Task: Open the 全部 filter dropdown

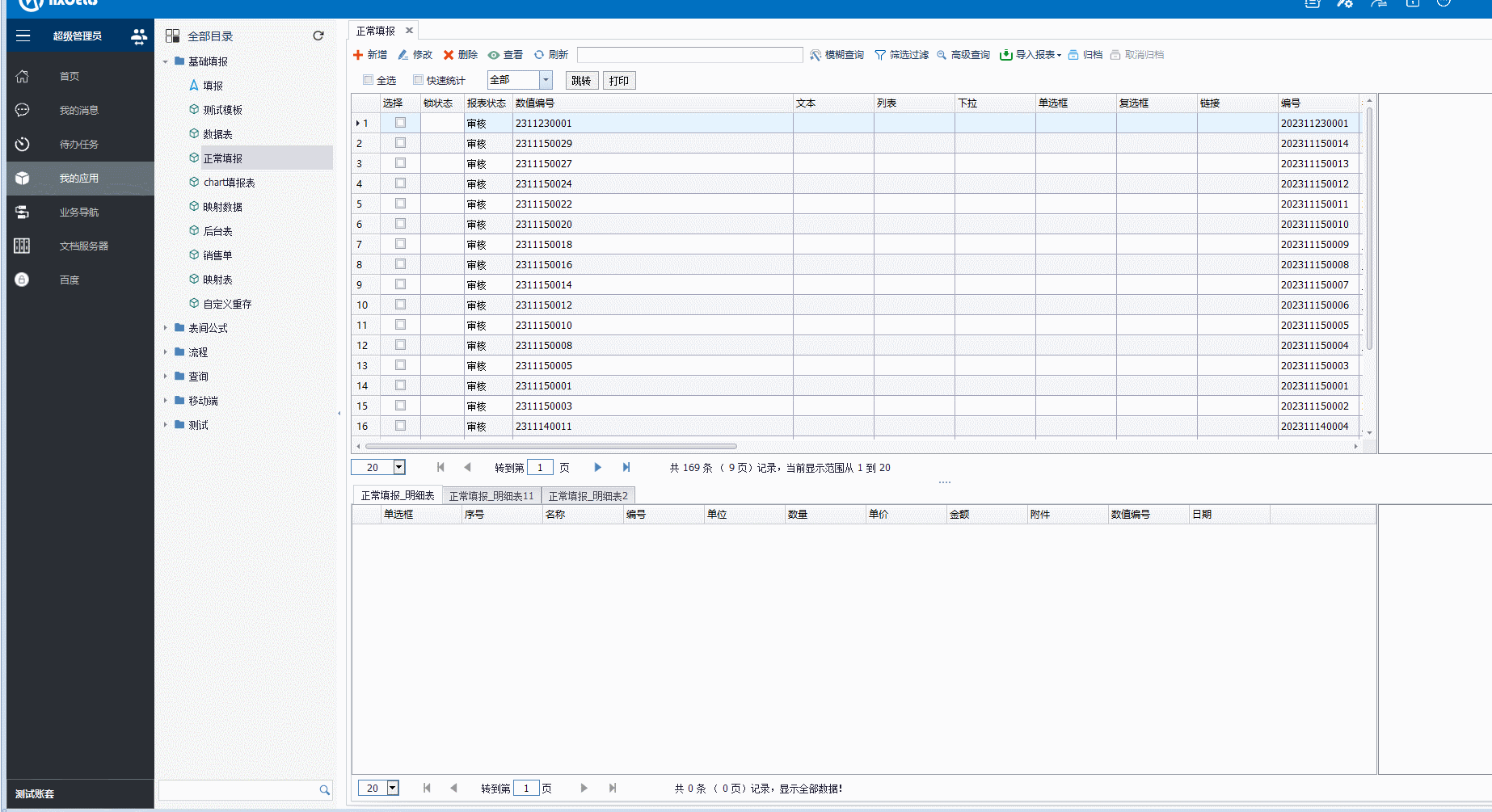Action: coord(546,80)
